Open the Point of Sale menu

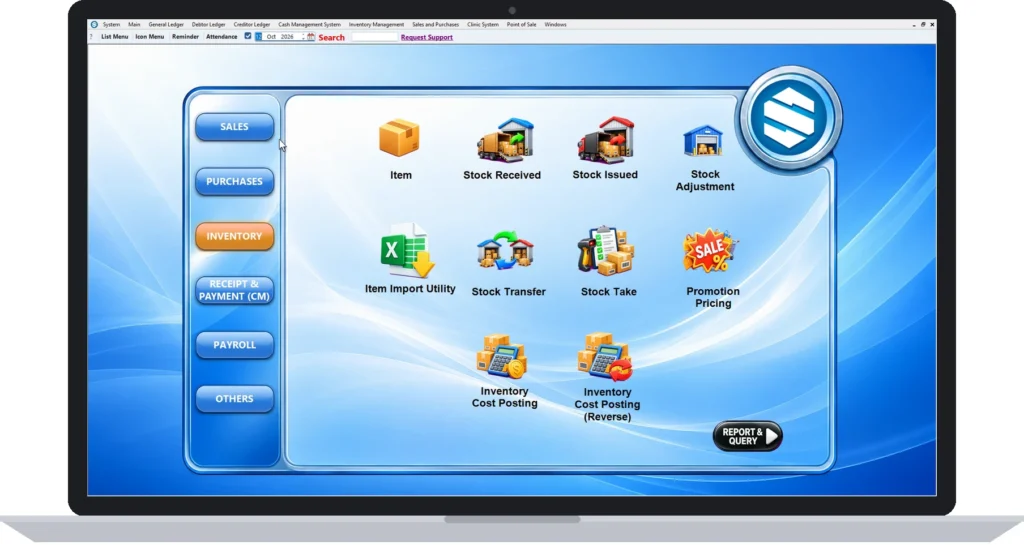522,25
